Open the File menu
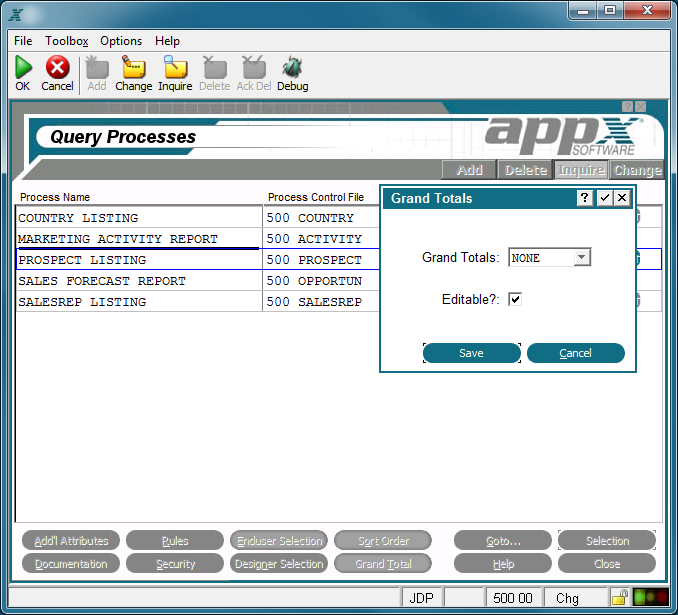 tap(23, 41)
